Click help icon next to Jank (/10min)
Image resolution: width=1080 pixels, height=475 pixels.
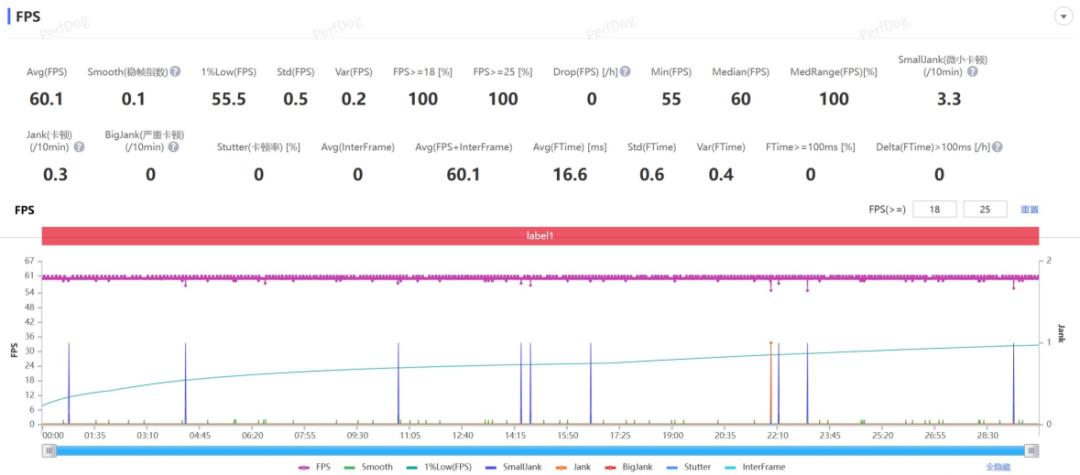coord(79,147)
